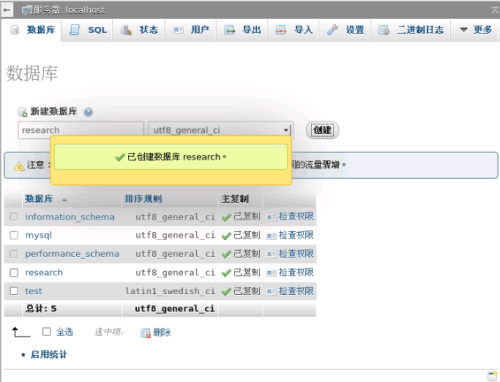This screenshot has width=500, height=382.
Task: Click the collapse icon at top right
Action: pos(495,10)
